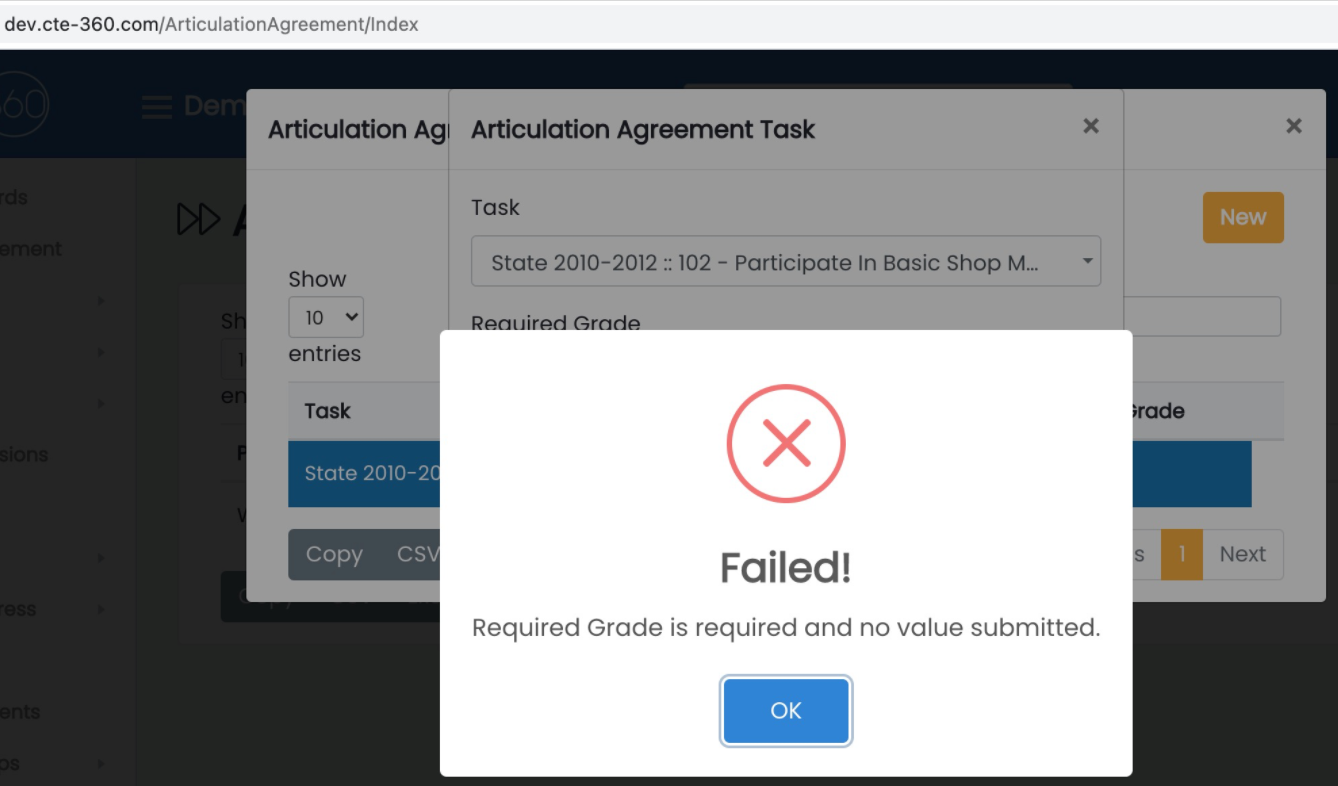
Task: Sort by the Grade column header
Action: 1156,411
